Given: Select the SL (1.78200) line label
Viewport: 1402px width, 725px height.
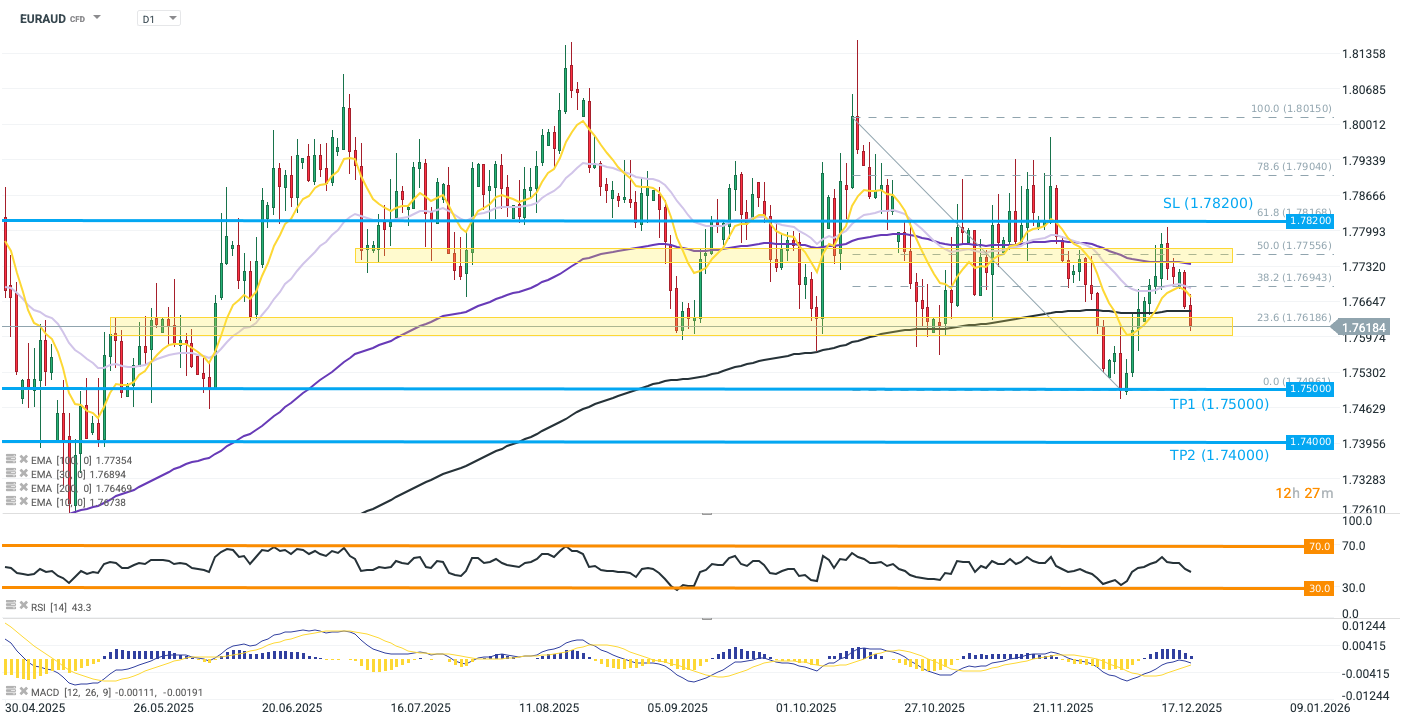Looking at the screenshot, I should (x=1207, y=203).
